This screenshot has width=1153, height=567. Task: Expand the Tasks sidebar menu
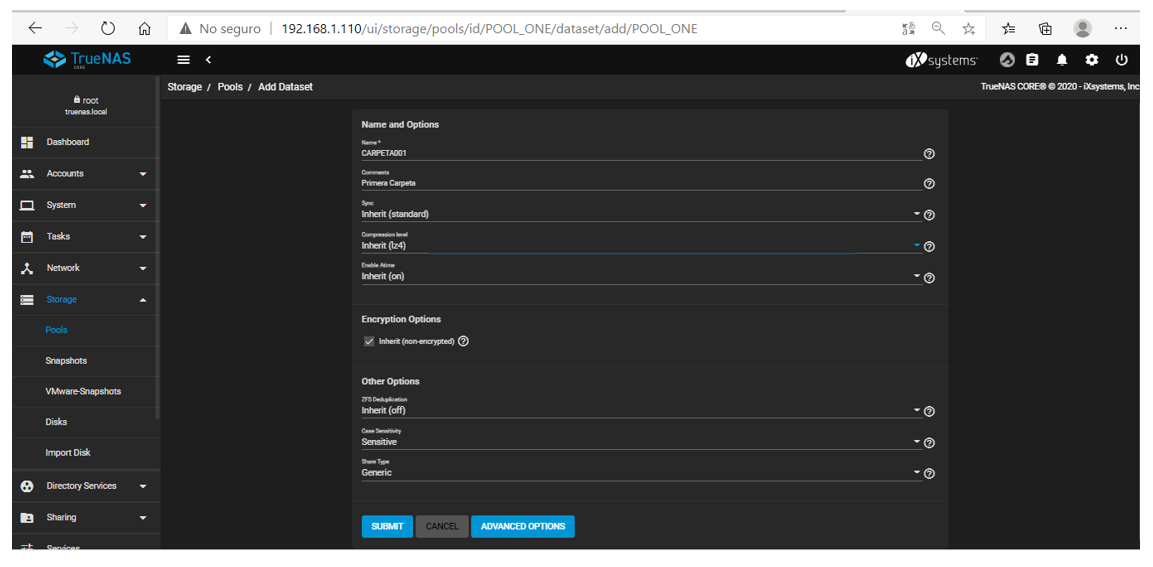83,237
